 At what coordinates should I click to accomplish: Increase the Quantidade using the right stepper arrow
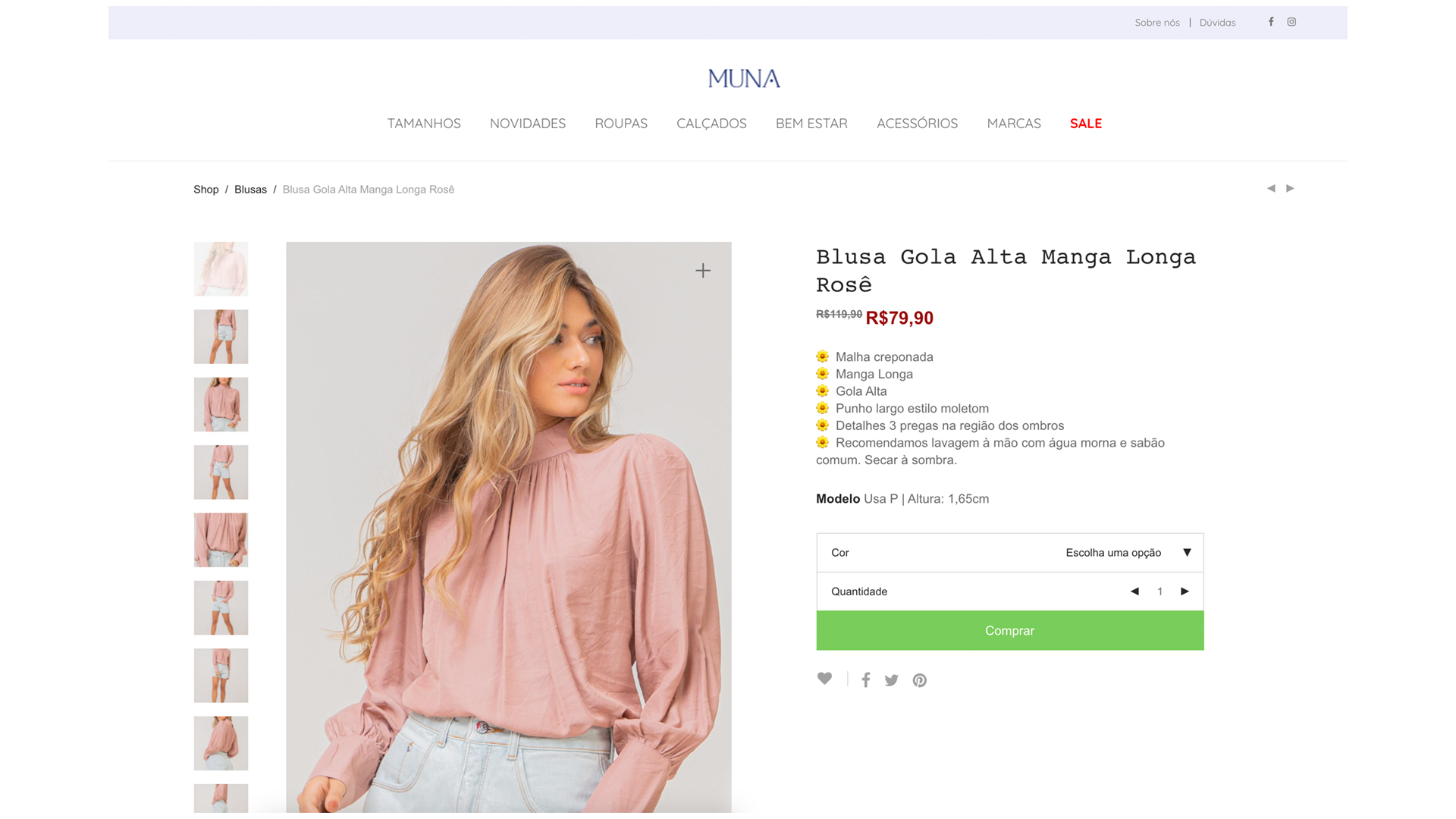click(1185, 591)
